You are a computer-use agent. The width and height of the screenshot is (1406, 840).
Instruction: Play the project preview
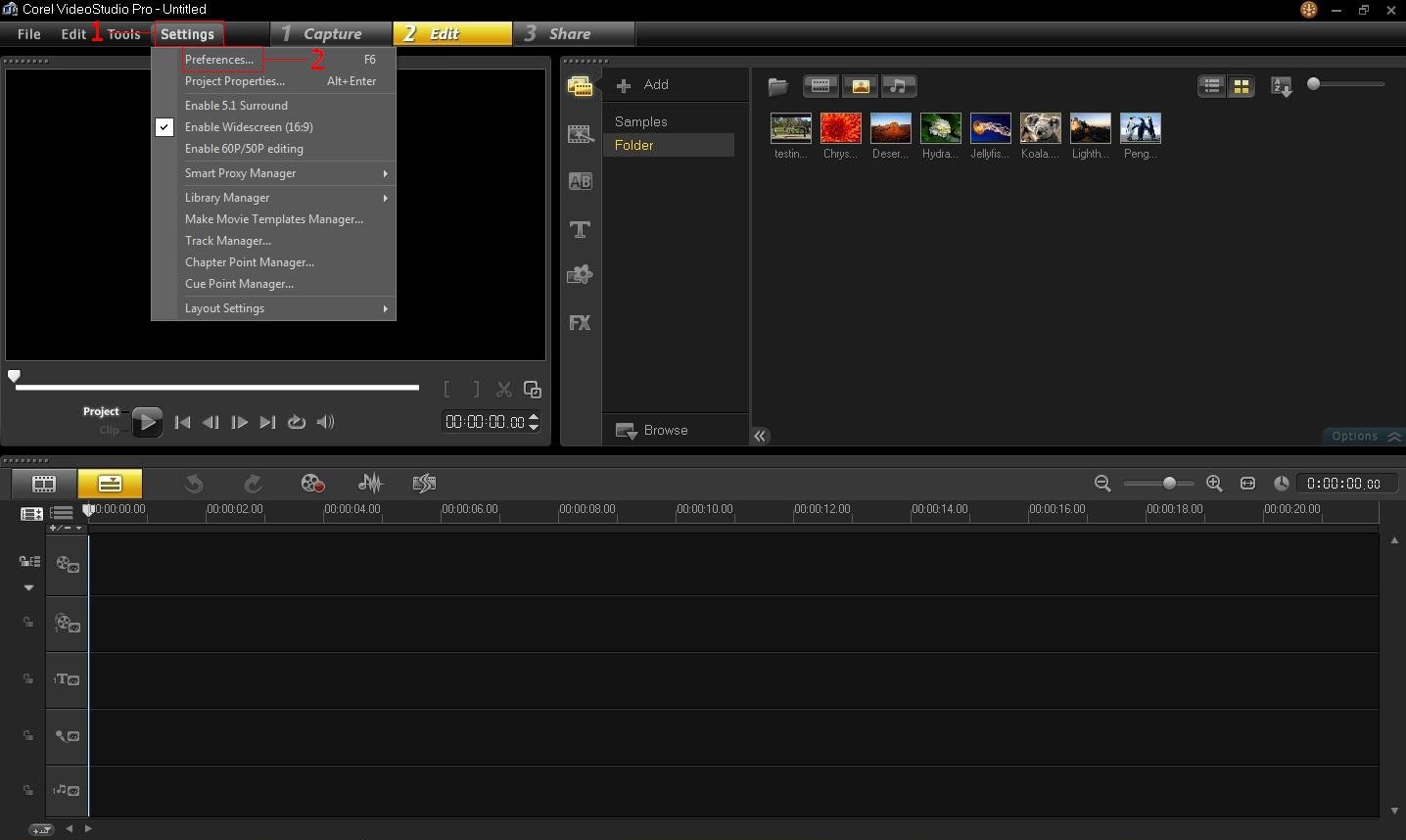[147, 422]
